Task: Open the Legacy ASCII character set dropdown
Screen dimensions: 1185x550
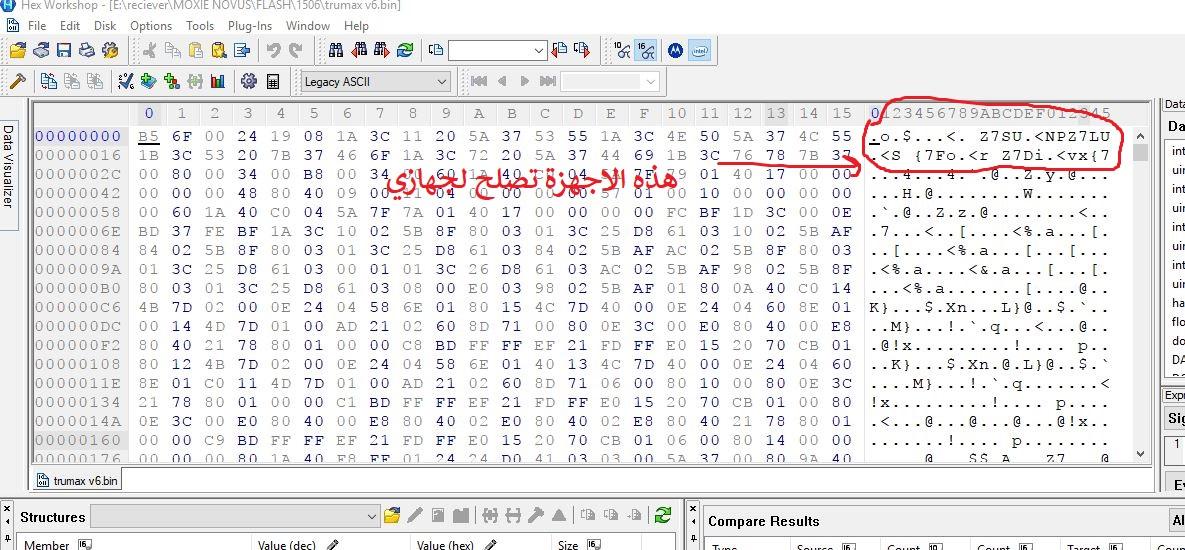Action: point(376,82)
